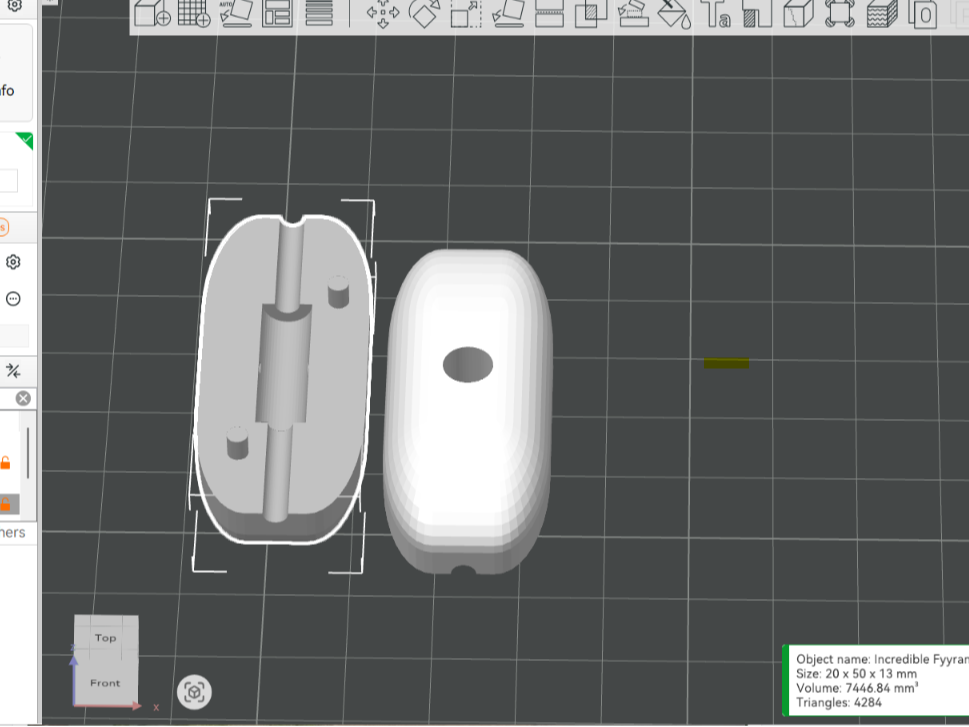
Task: Toggle the upper orange lock icon
Action: coord(6,462)
